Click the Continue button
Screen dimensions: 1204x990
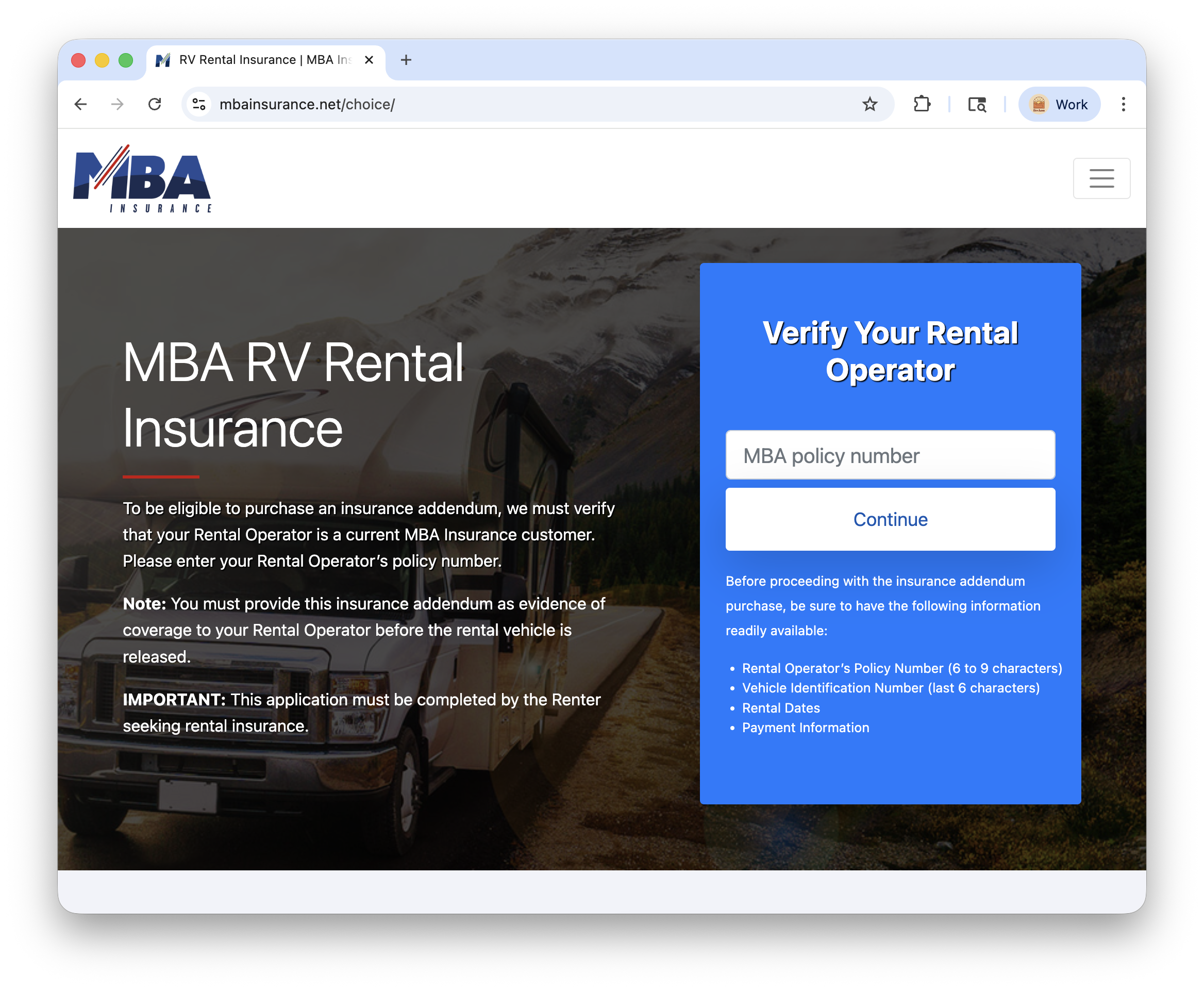point(890,519)
